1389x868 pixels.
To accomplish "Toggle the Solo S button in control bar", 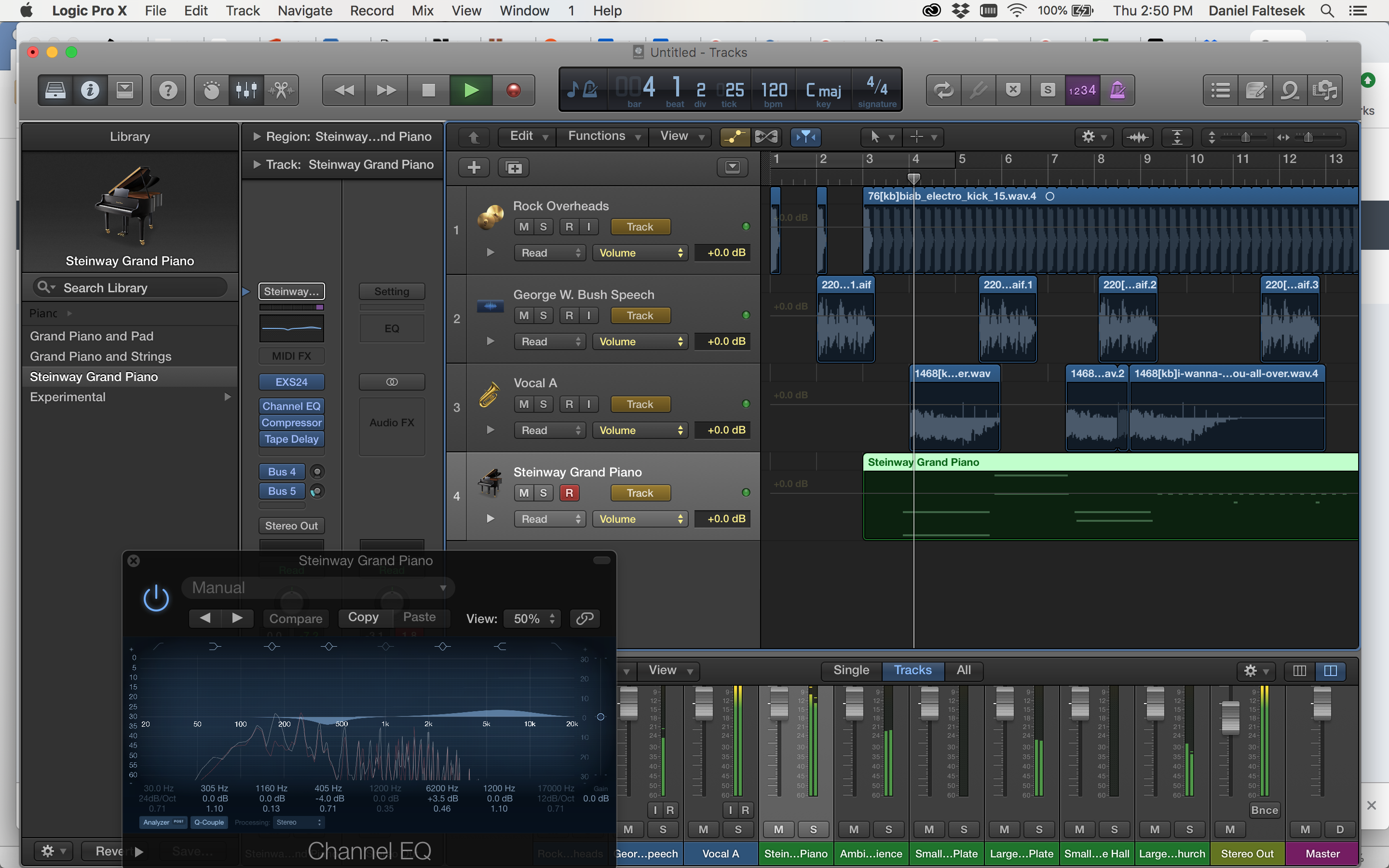I will click(1048, 90).
